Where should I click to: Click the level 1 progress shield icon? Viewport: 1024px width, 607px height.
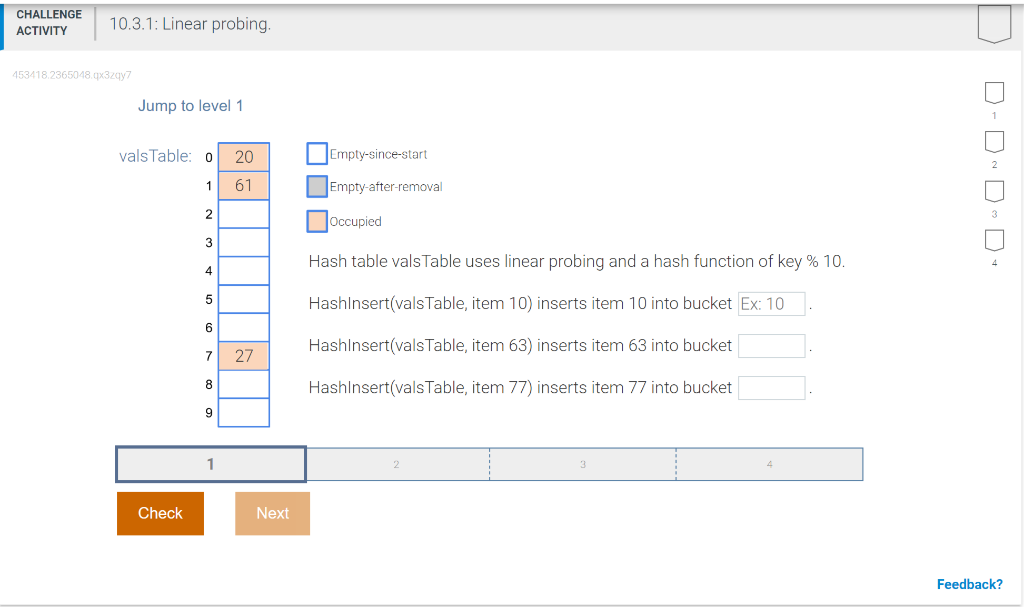(994, 92)
